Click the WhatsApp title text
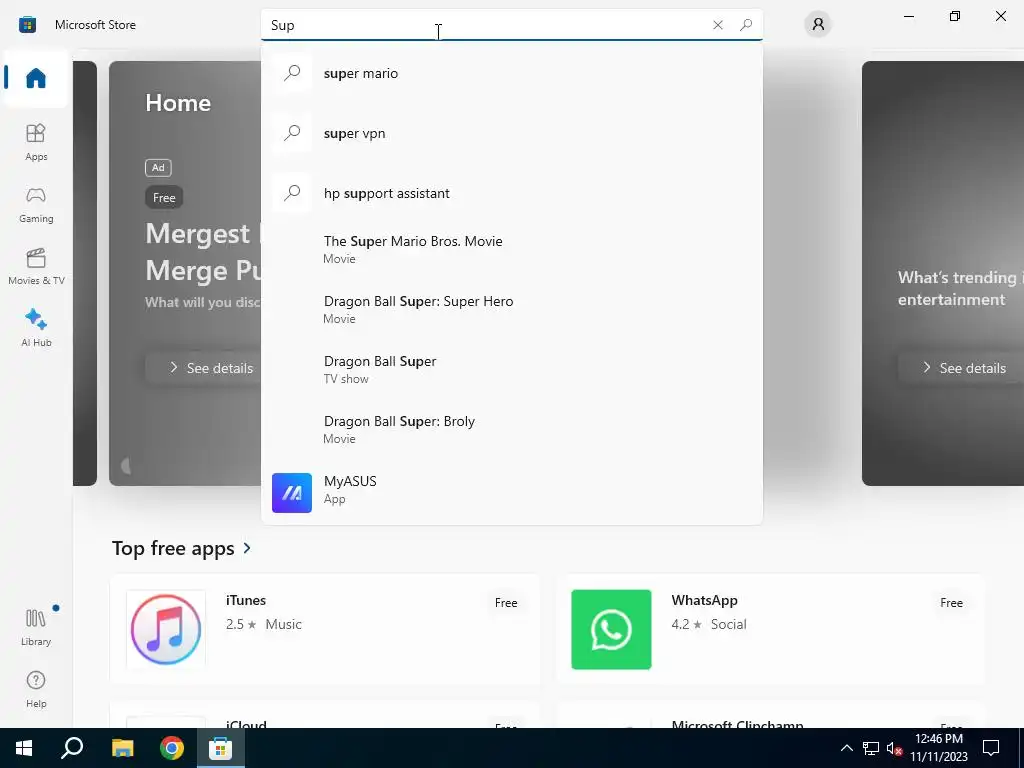 coord(704,600)
